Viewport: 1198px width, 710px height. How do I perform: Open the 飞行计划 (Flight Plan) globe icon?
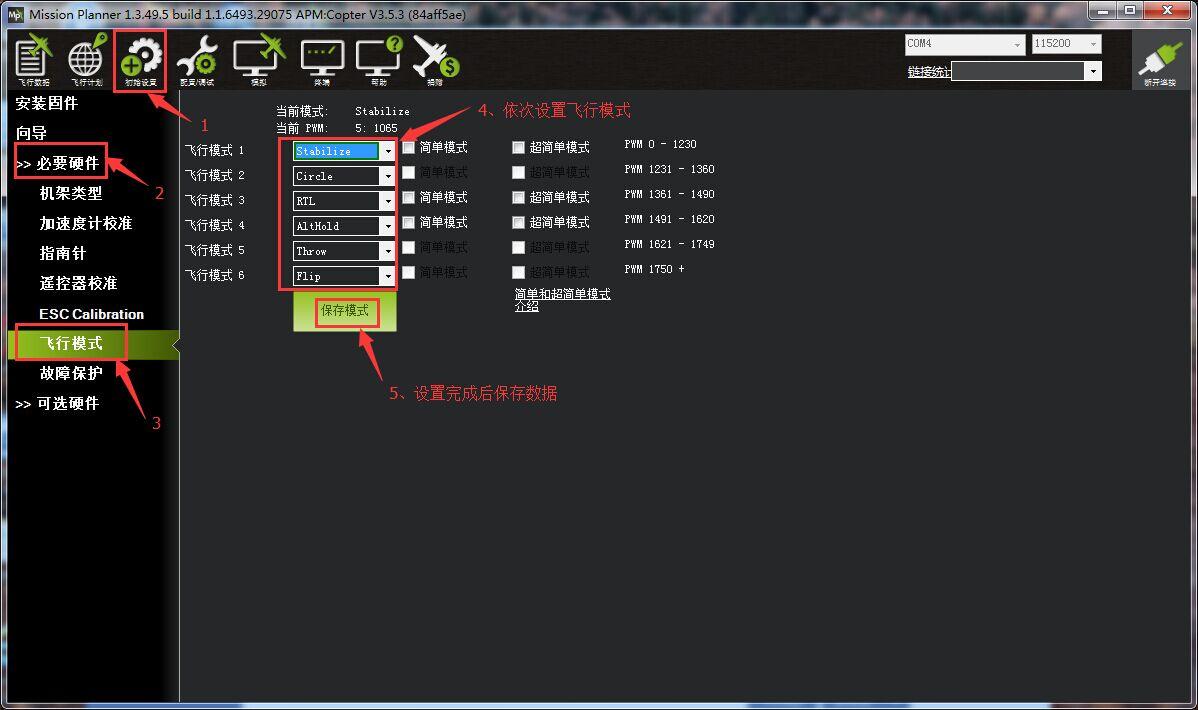(86, 60)
